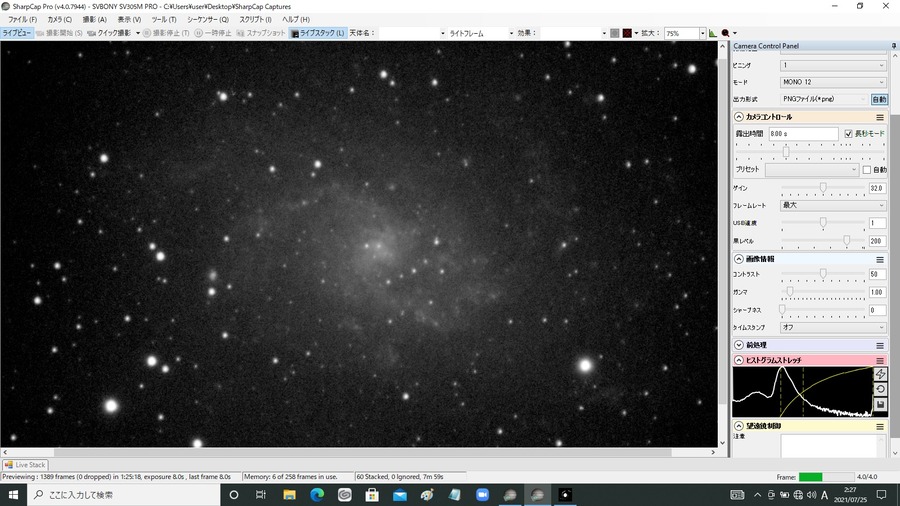Click the 一時停止 pause toolbar button

point(213,33)
